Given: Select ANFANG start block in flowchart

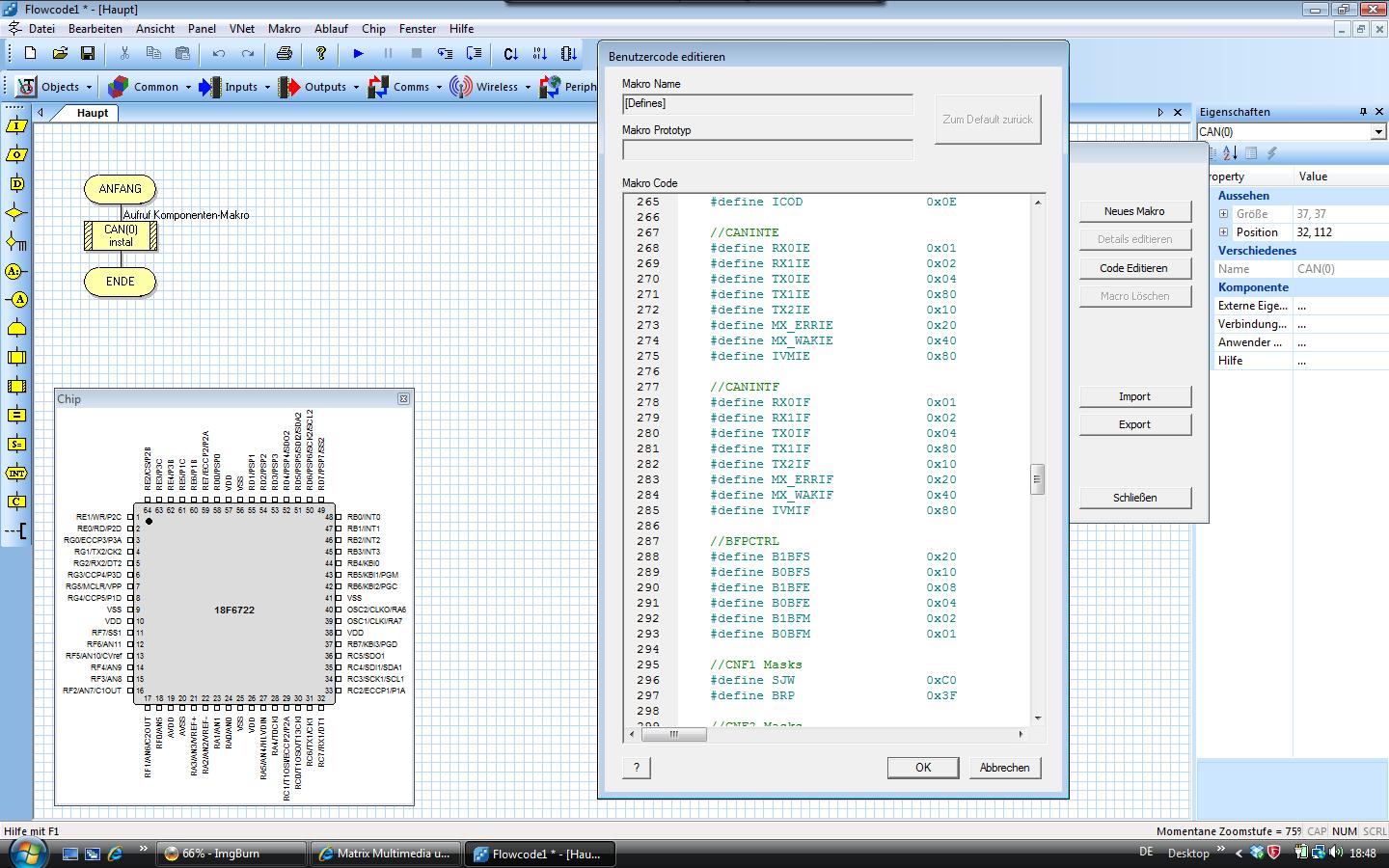Looking at the screenshot, I should click(121, 189).
